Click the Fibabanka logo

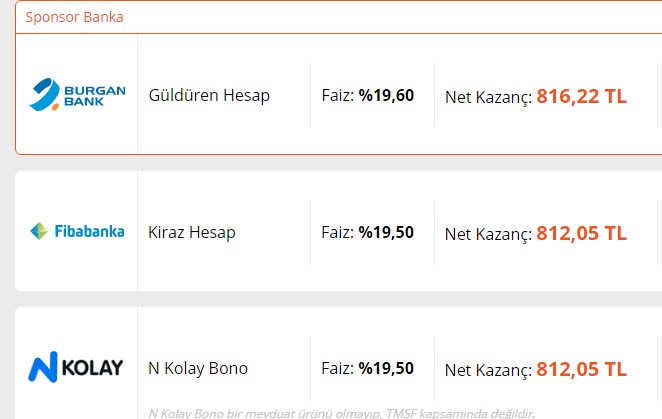coord(77,231)
